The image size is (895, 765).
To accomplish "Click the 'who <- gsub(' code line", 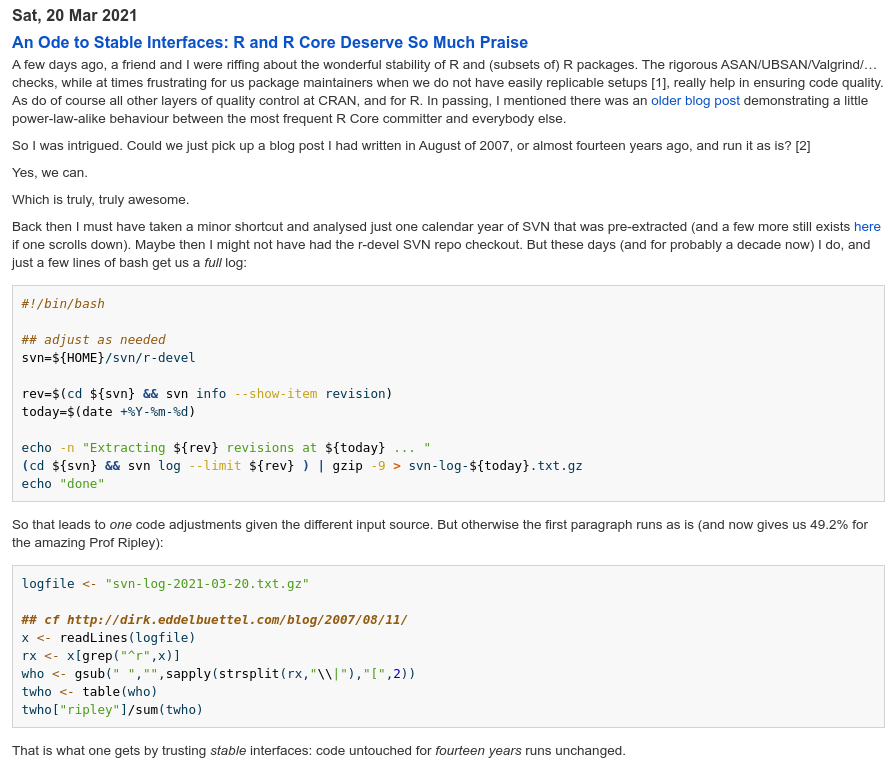I will [219, 674].
